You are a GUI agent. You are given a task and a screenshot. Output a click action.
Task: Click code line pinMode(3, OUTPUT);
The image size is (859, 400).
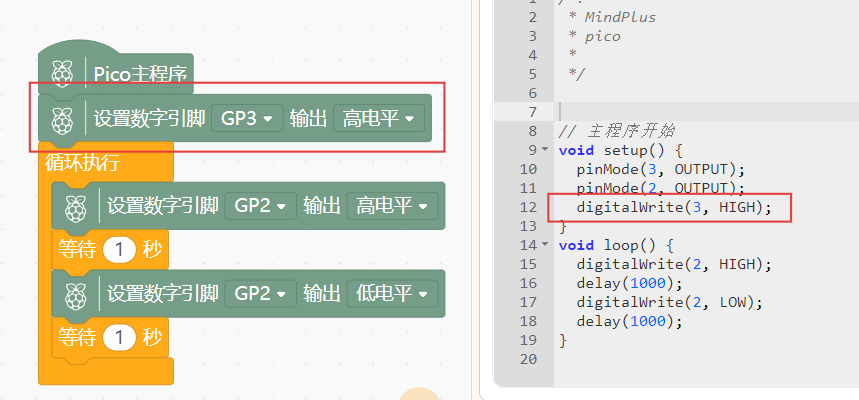tap(661, 169)
